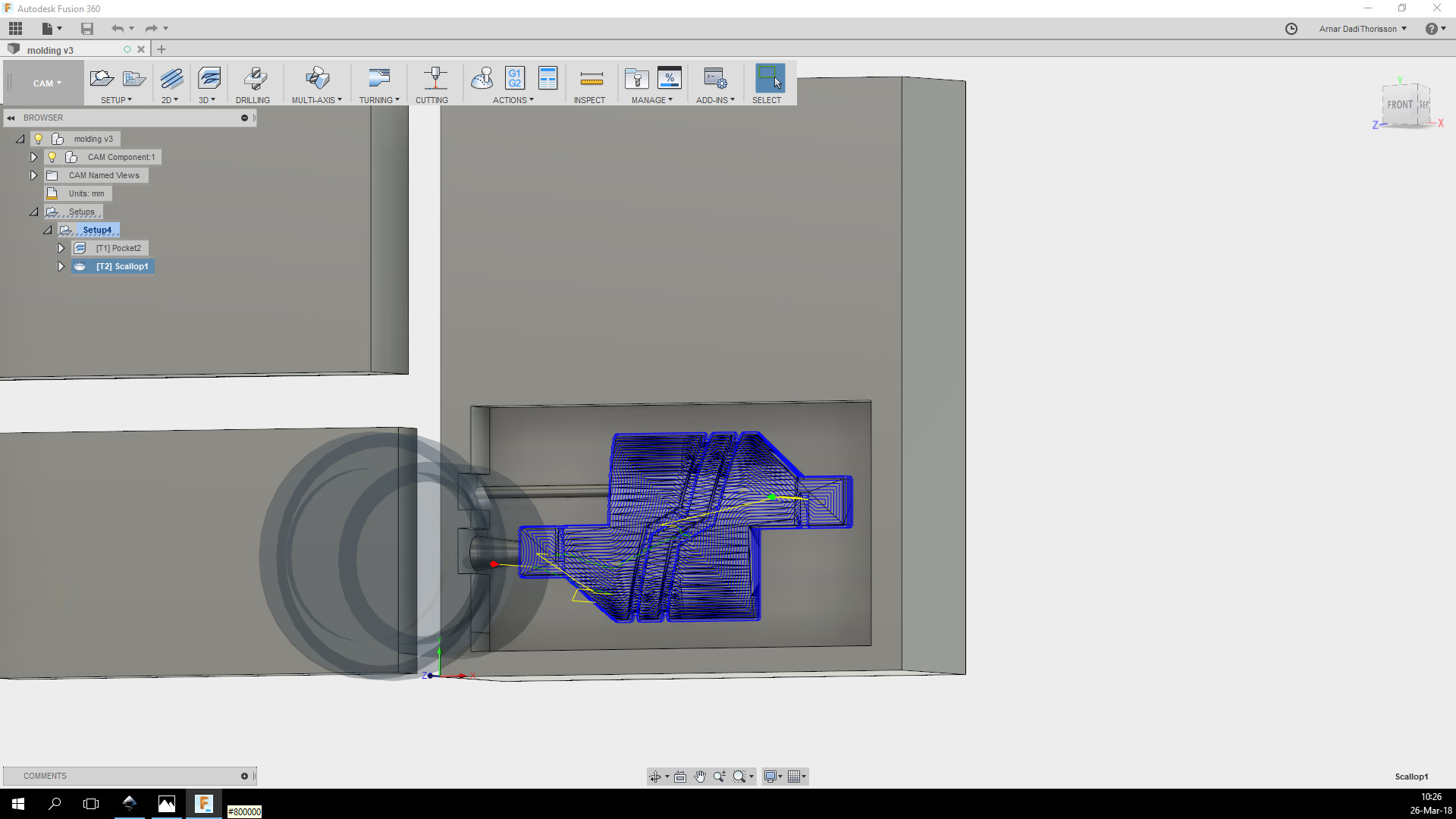Click the Cutting tool icon
Viewport: 1456px width, 819px height.
click(x=435, y=78)
